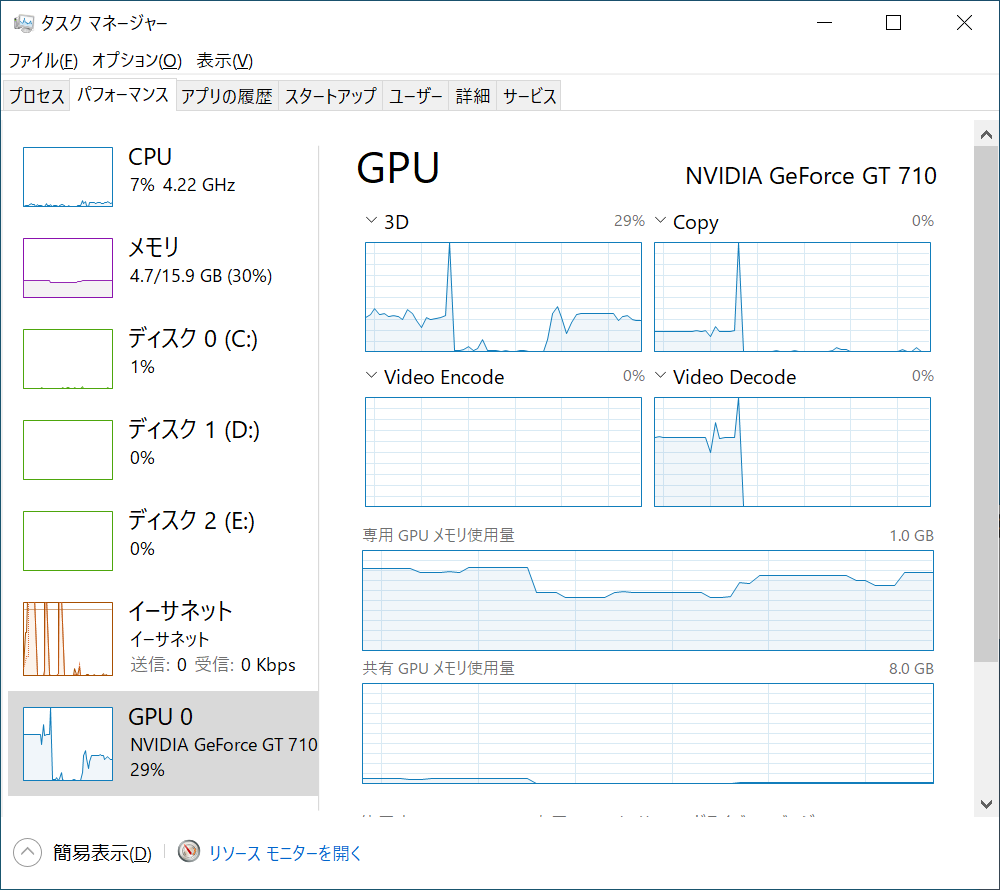
Task: Switch to the プロセス tab
Action: 37,96
